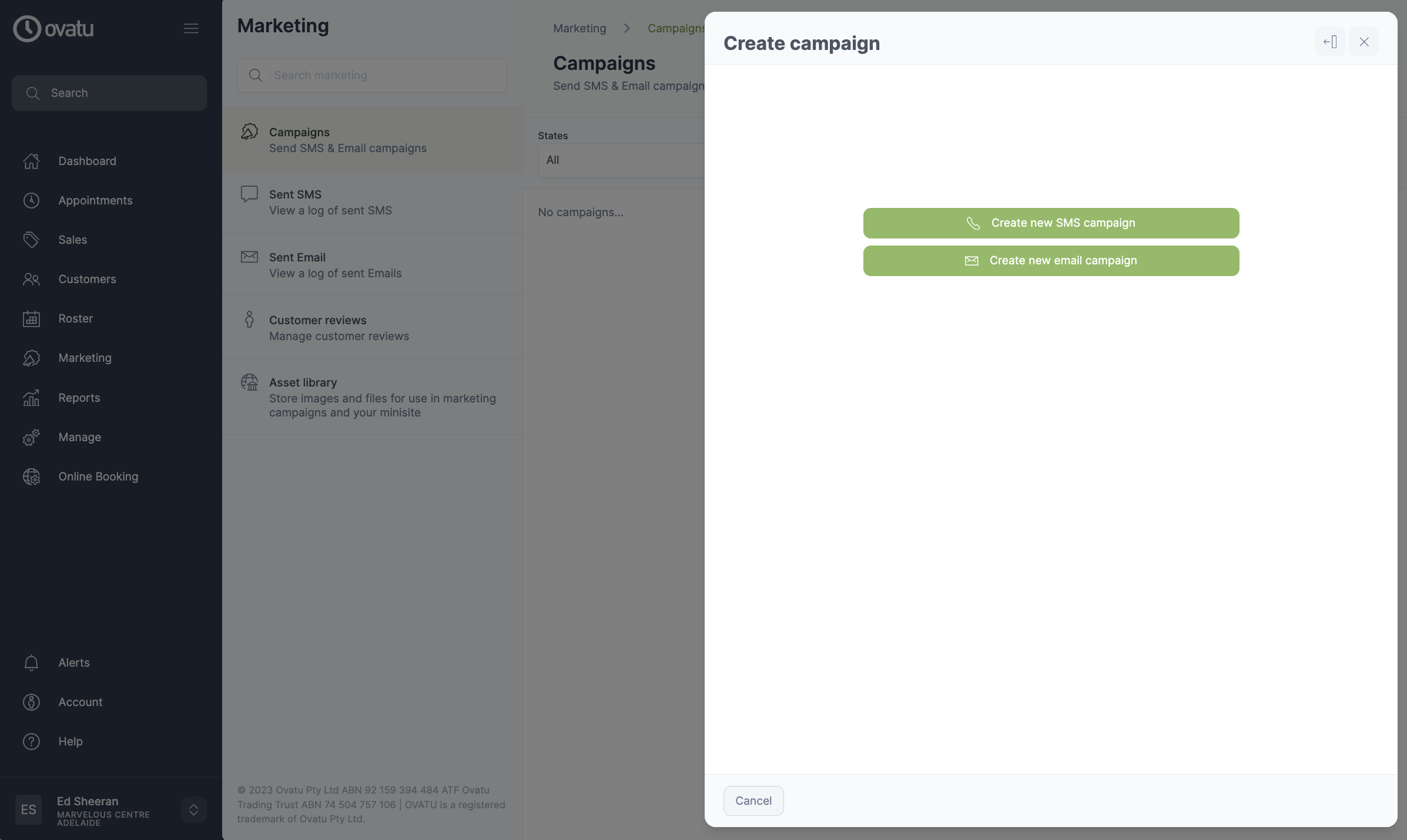Cancel the campaign creation
This screenshot has height=840, width=1407.
(x=753, y=801)
